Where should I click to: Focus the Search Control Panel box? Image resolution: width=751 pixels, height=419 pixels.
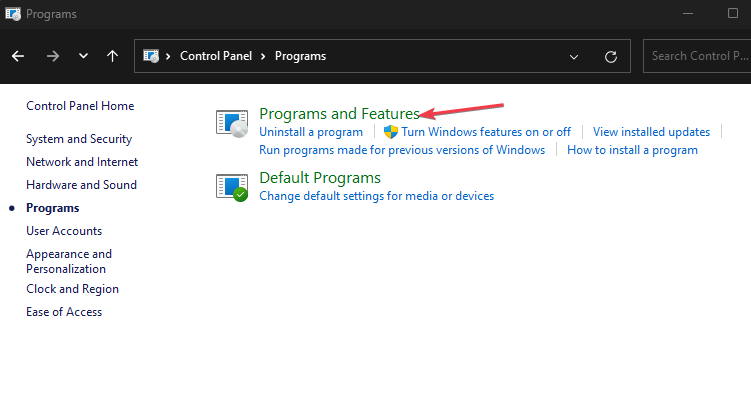pos(697,56)
